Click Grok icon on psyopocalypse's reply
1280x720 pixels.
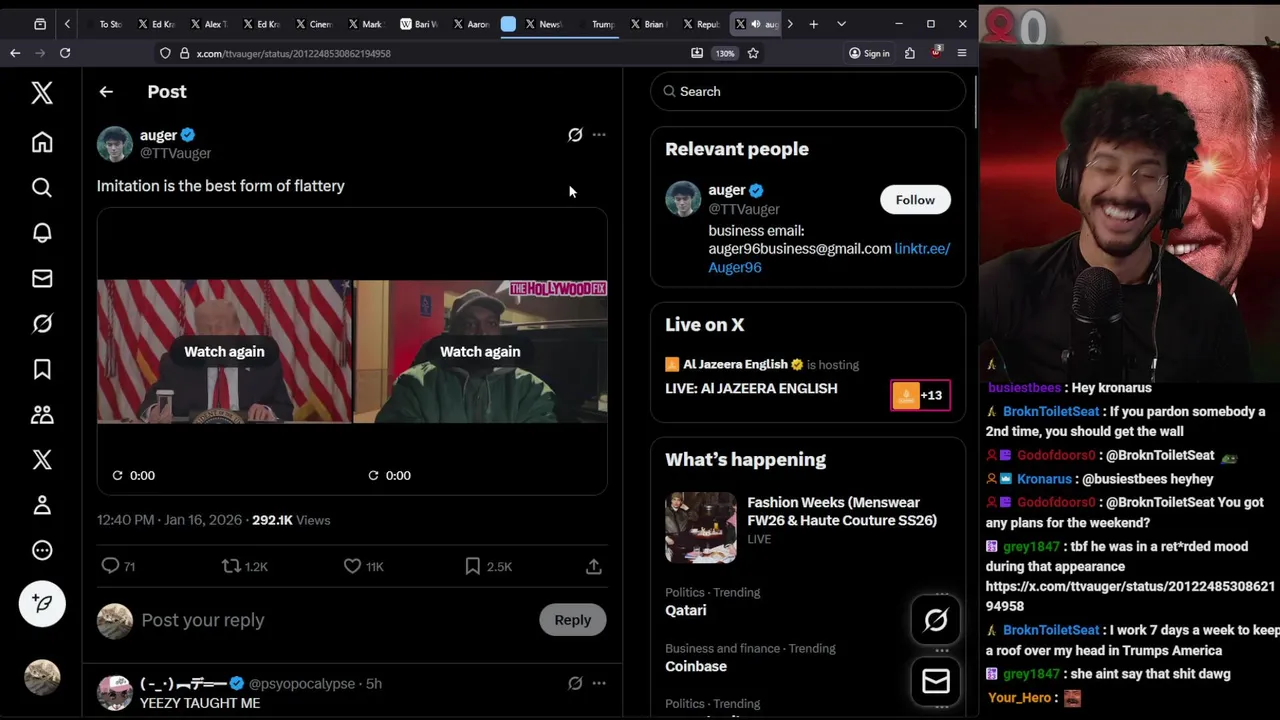pyautogui.click(x=575, y=684)
